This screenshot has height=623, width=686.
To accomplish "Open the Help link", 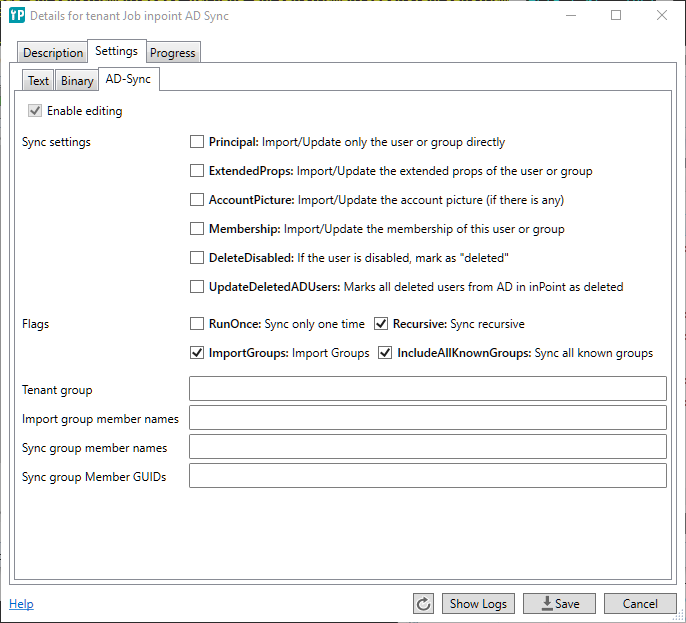I will pyautogui.click(x=21, y=604).
